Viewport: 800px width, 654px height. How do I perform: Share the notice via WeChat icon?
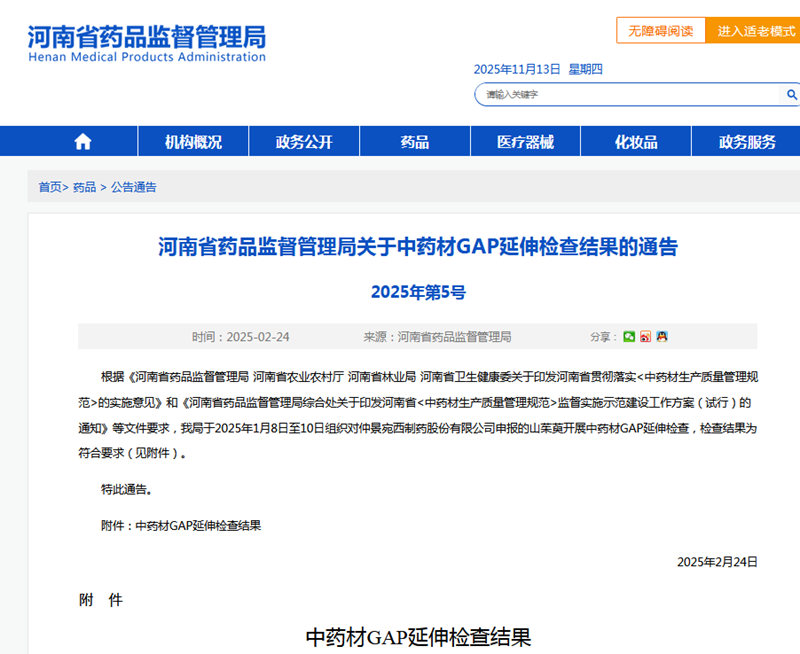point(629,337)
